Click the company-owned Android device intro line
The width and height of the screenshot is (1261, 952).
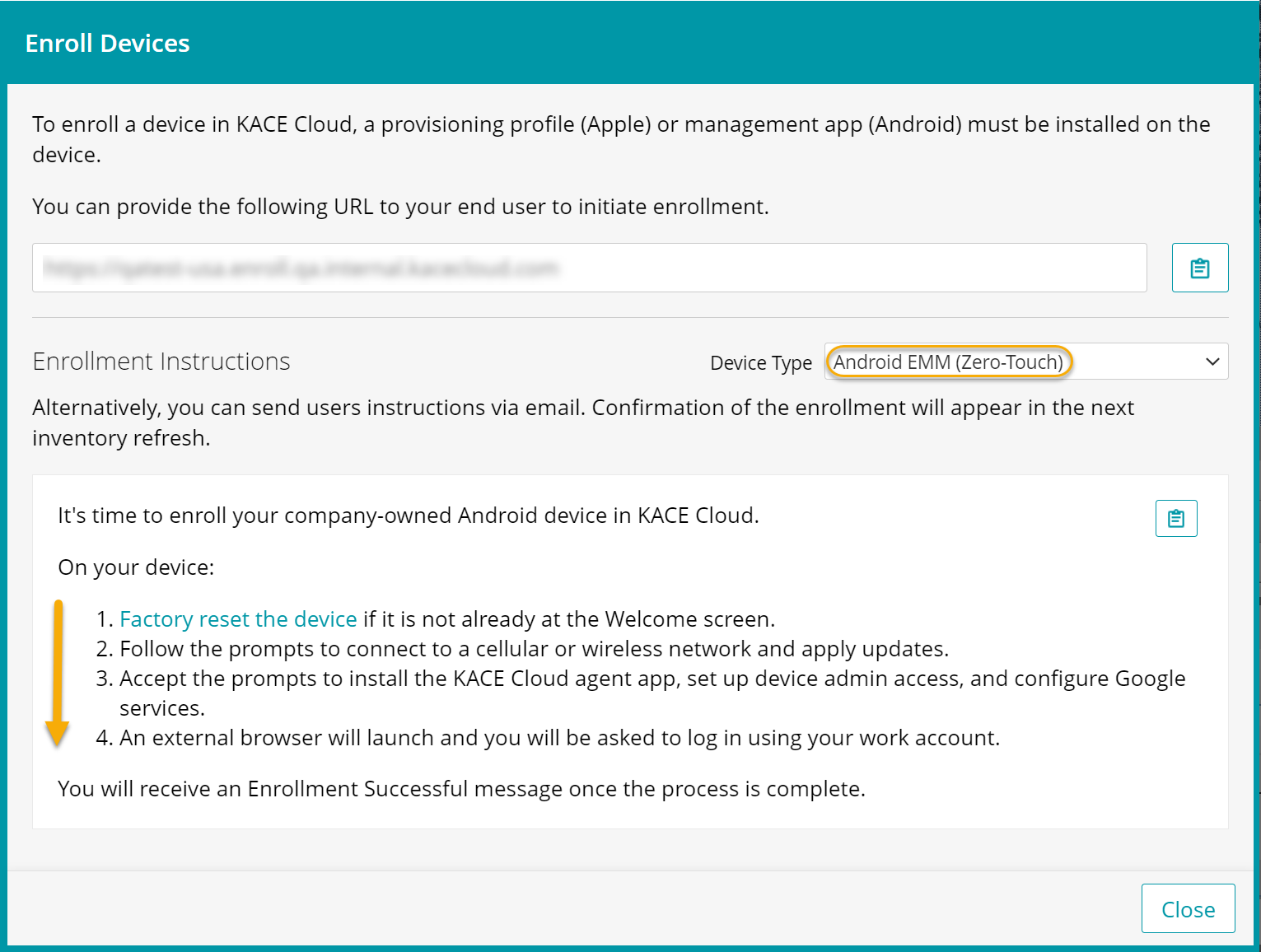click(x=408, y=516)
